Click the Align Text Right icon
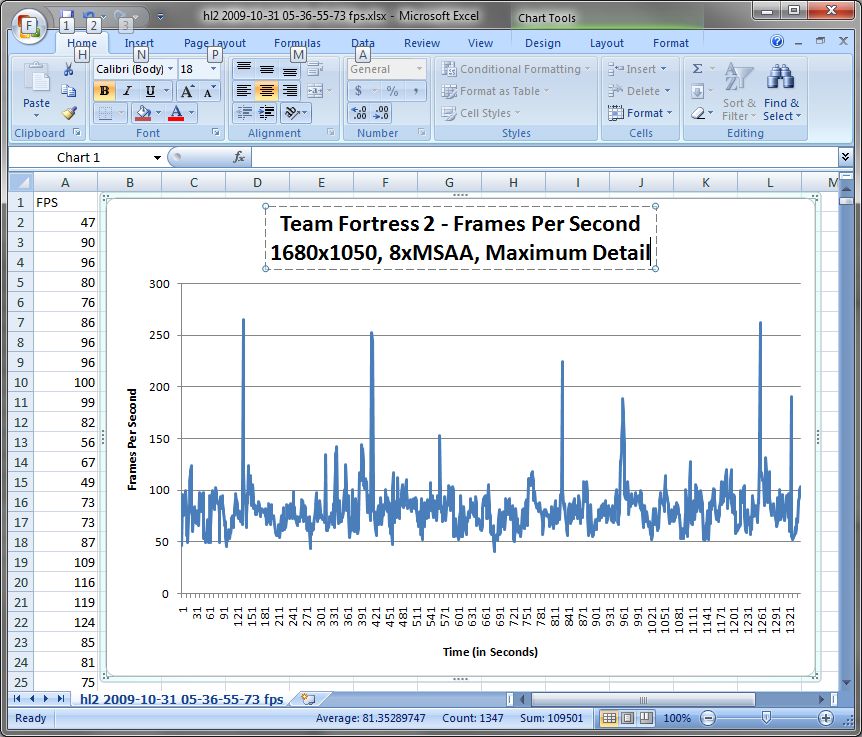Screen dimensions: 862x737 pyautogui.click(x=290, y=91)
